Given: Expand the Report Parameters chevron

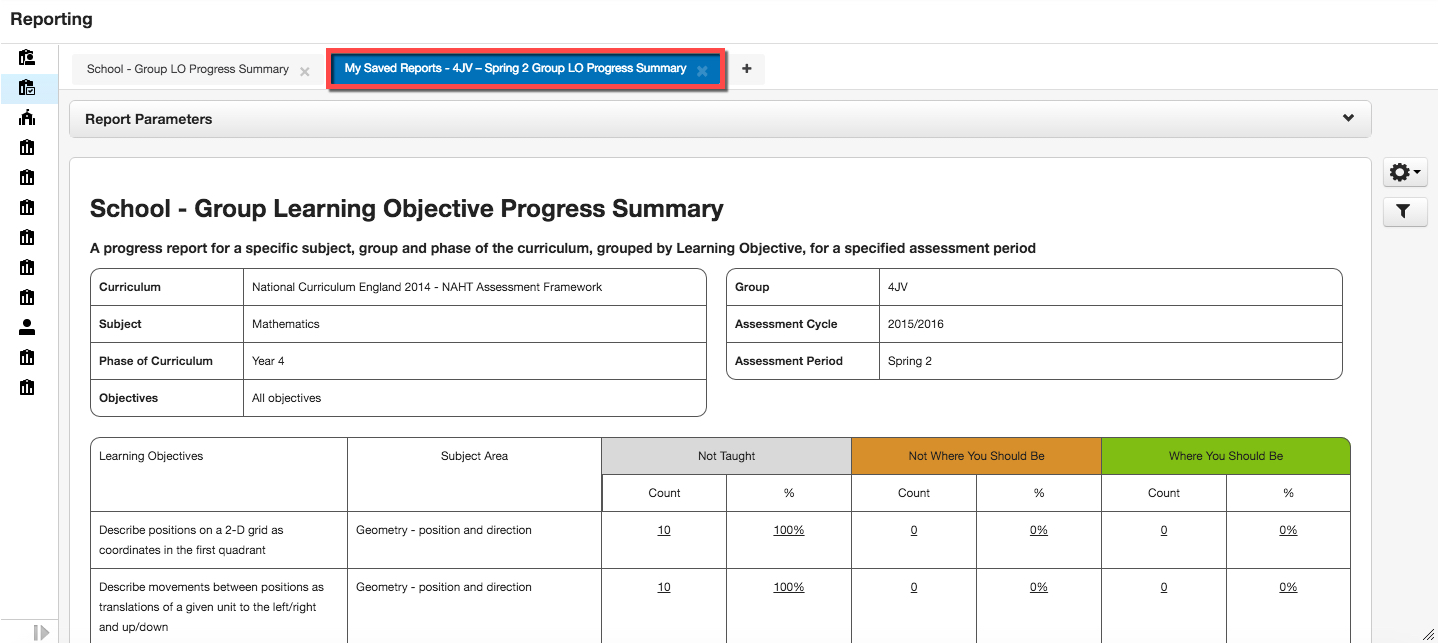Looking at the screenshot, I should pos(1348,118).
